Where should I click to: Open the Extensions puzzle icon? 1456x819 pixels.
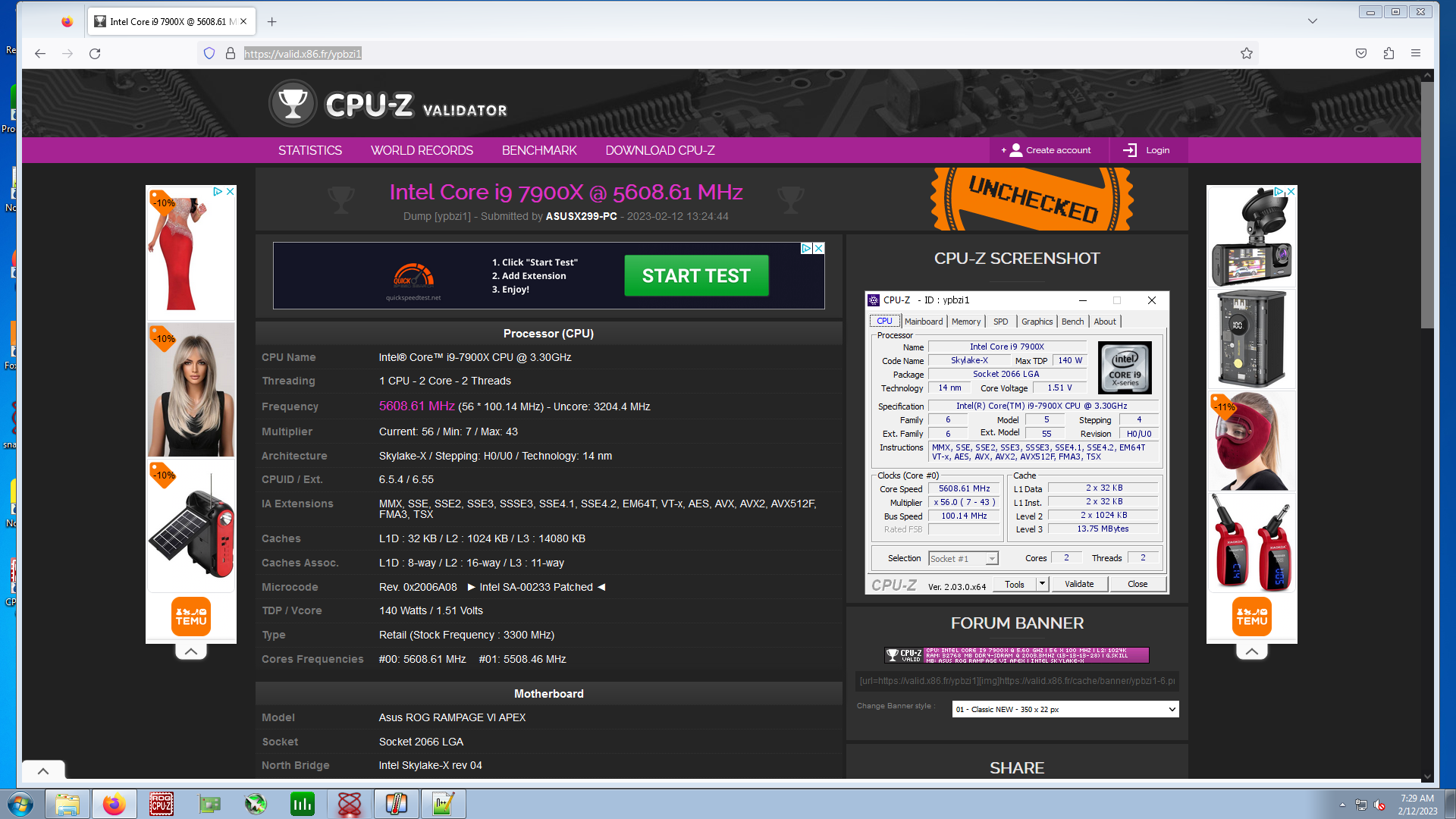point(1389,53)
